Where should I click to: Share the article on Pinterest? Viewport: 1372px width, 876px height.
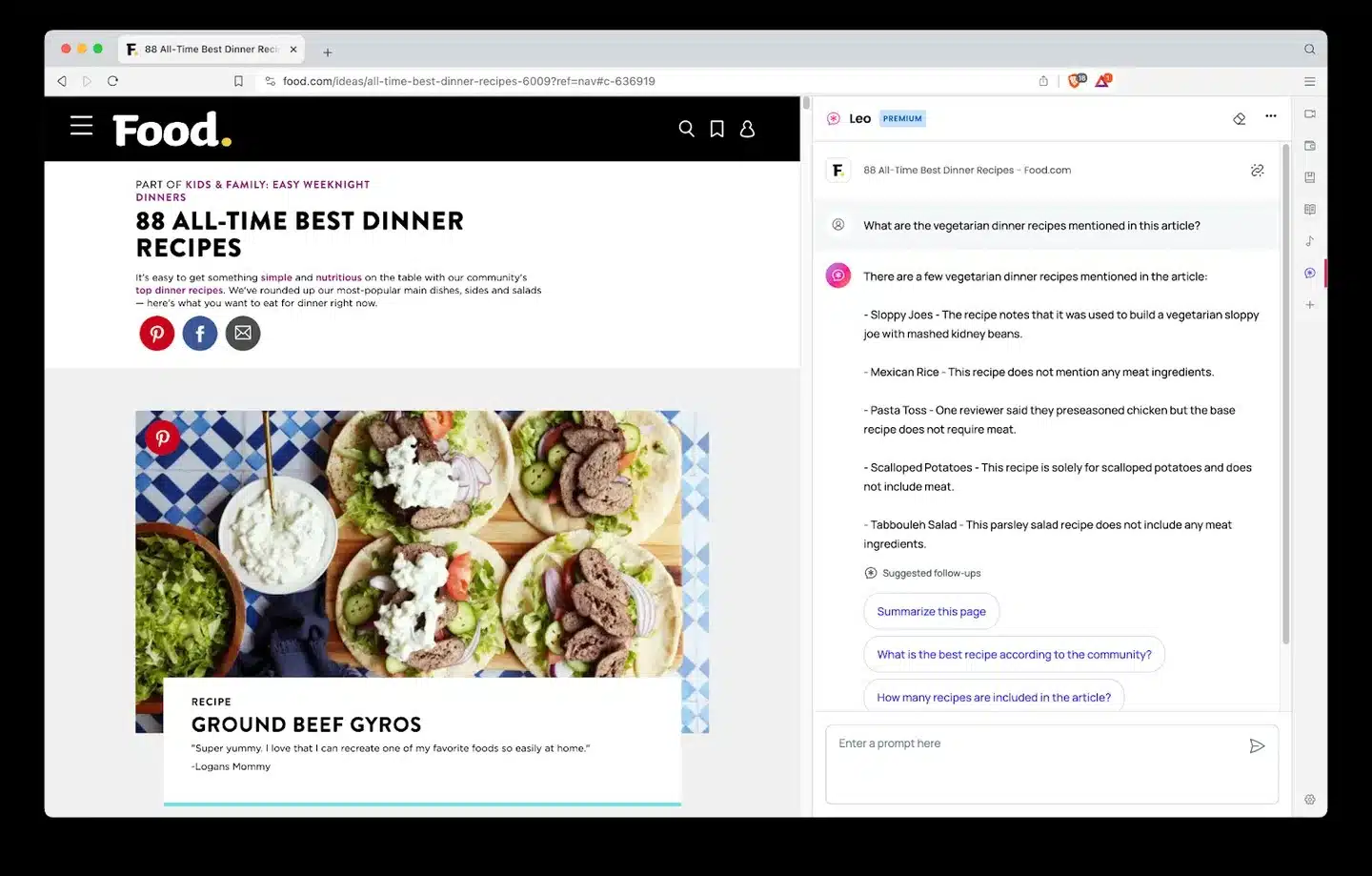157,334
